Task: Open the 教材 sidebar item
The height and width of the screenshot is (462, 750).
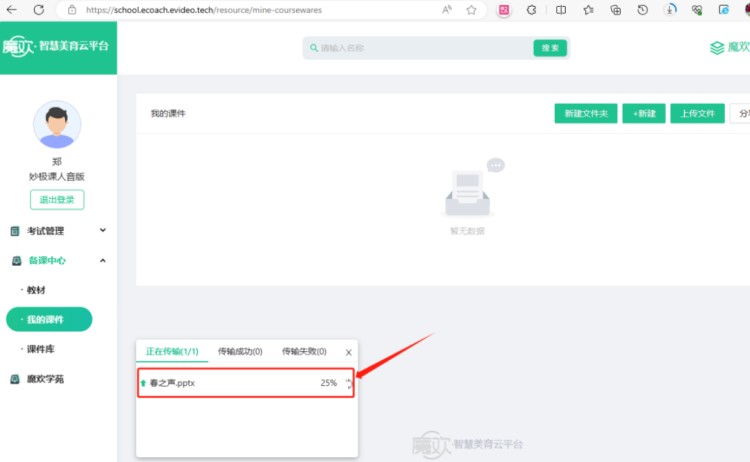Action: click(x=36, y=290)
